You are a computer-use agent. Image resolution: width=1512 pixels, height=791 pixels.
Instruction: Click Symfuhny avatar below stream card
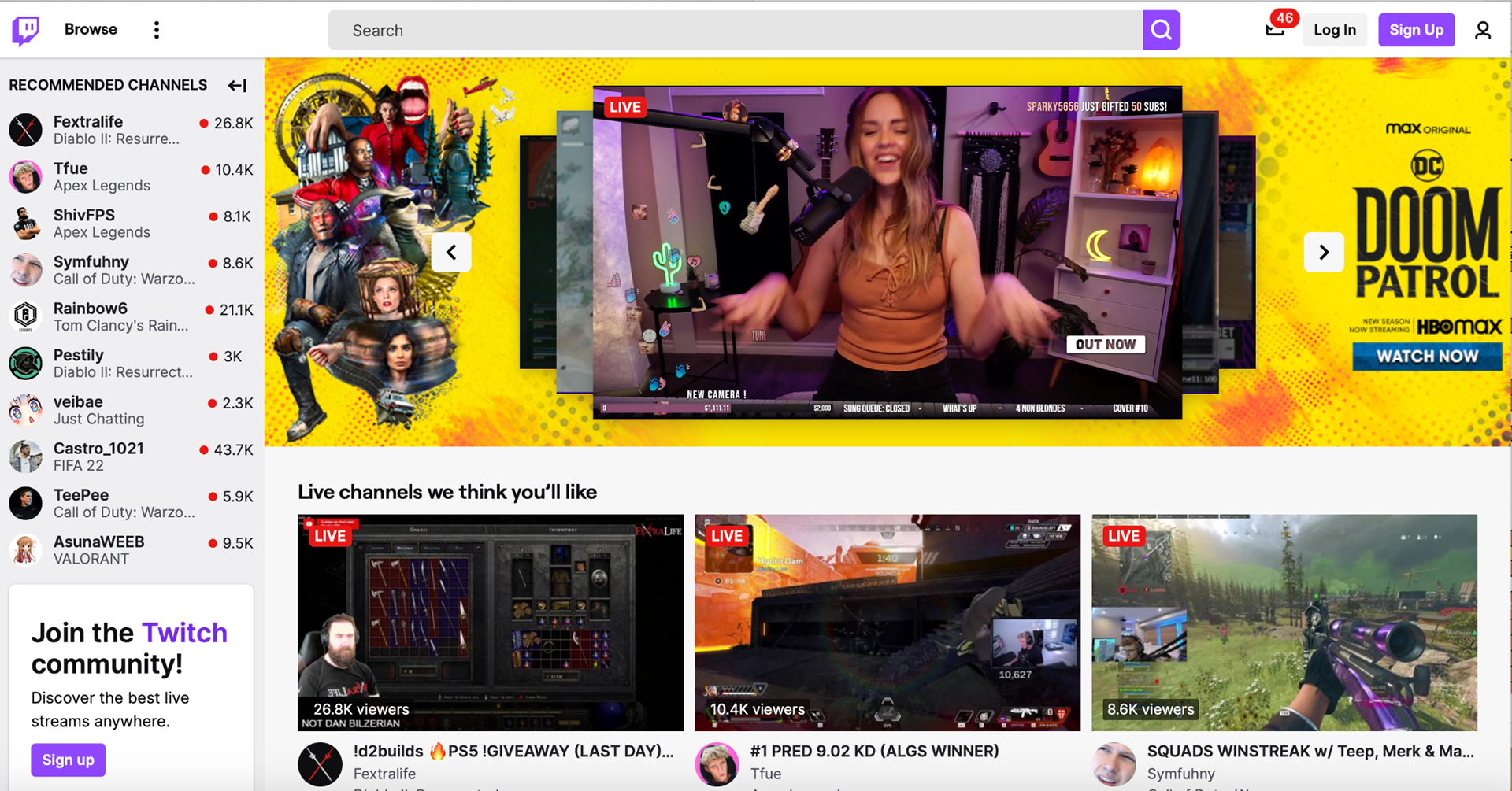(1114, 764)
